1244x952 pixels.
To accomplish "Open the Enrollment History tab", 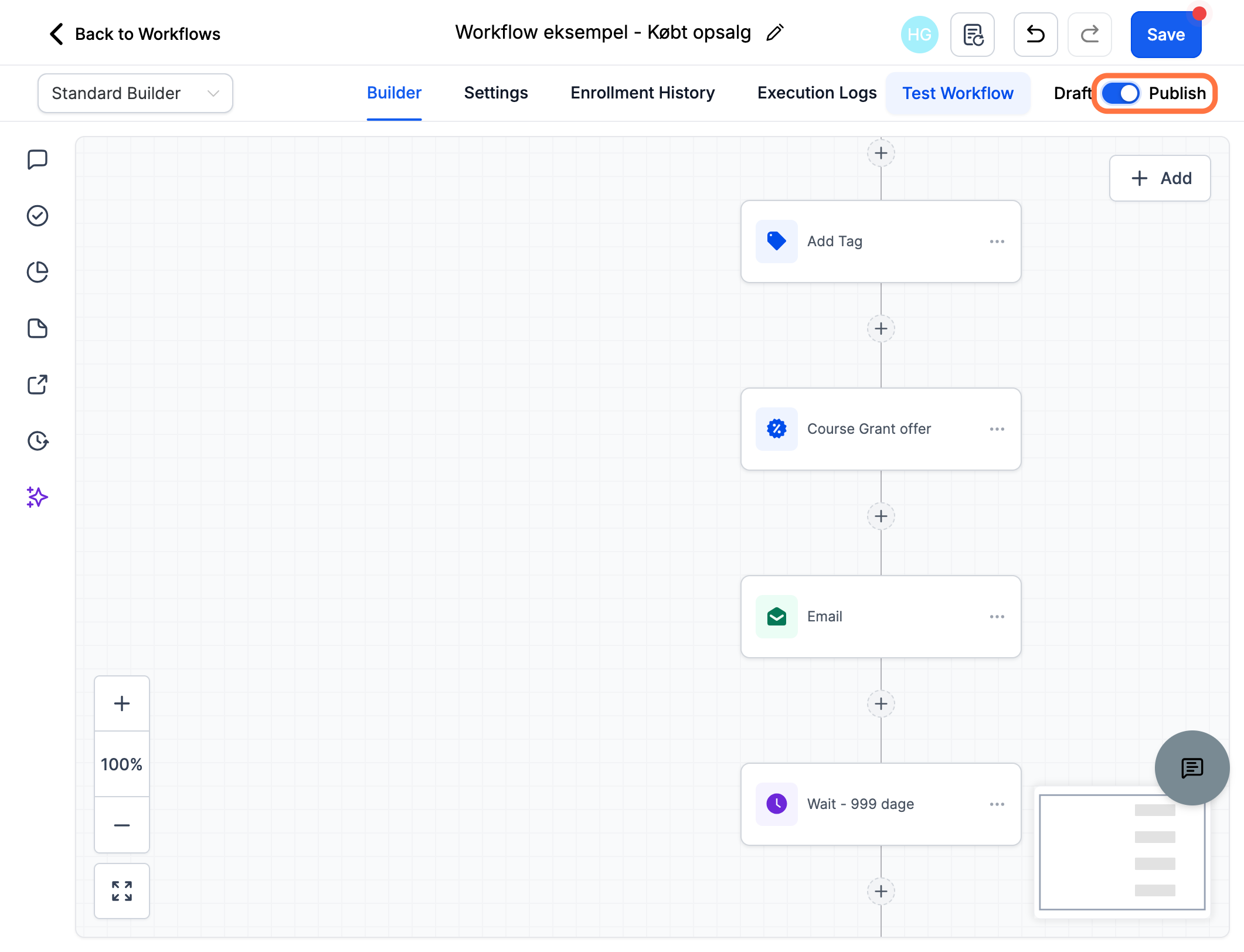I will click(x=643, y=93).
